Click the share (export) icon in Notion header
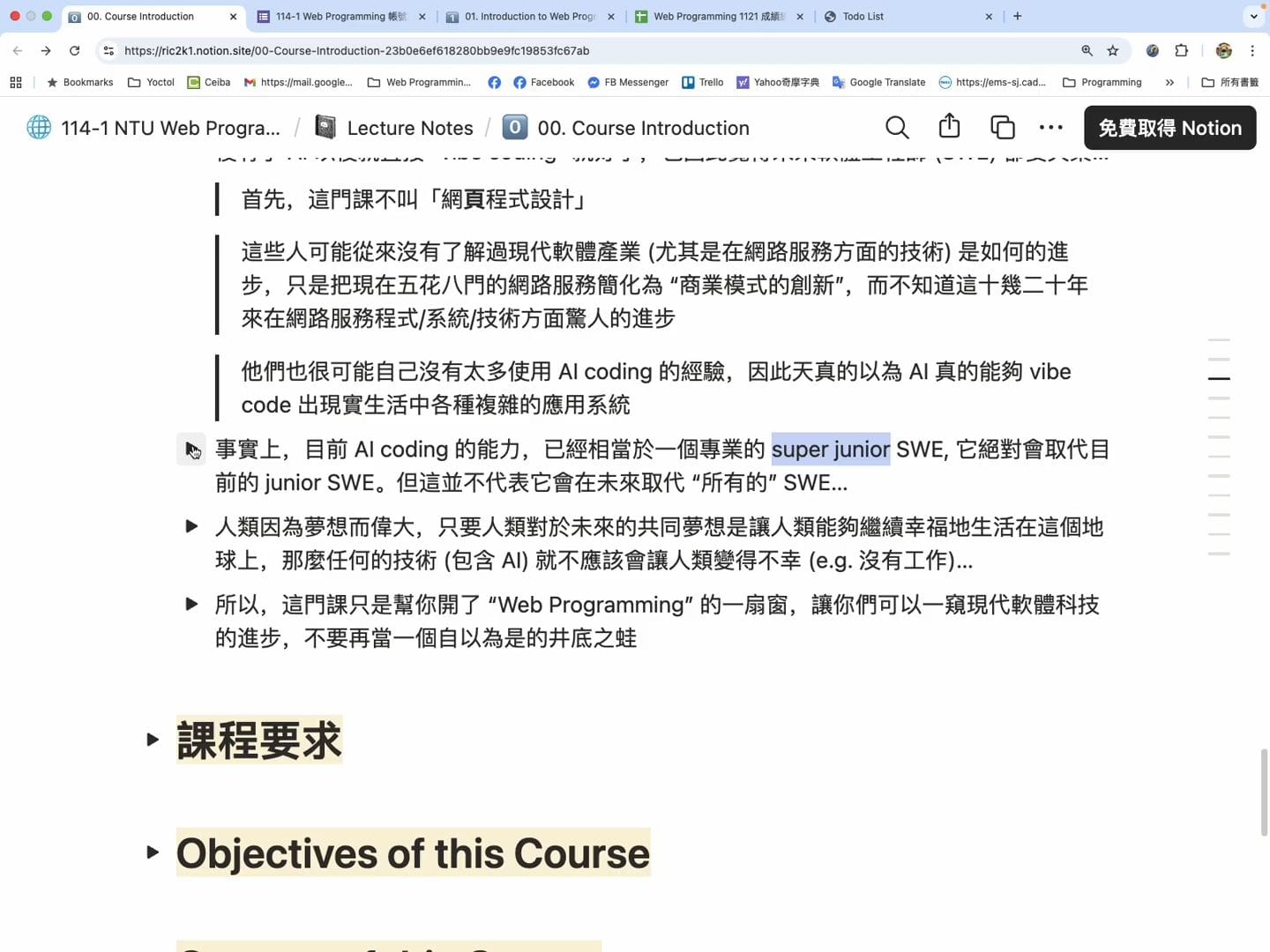The image size is (1270, 952). pos(949,127)
